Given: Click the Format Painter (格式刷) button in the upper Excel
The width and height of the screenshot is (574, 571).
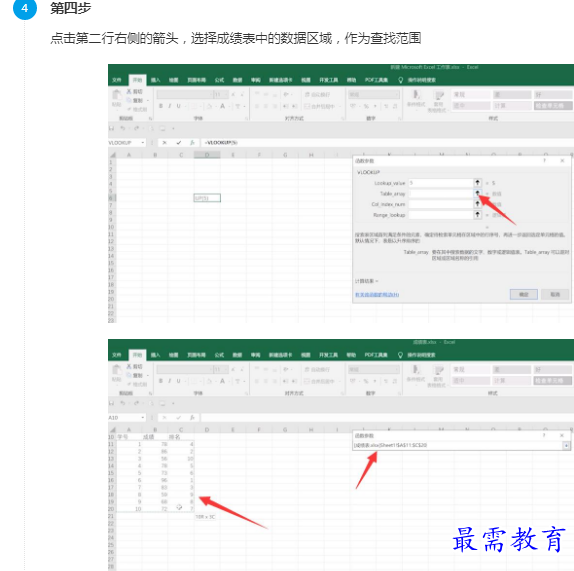Looking at the screenshot, I should point(137,109).
